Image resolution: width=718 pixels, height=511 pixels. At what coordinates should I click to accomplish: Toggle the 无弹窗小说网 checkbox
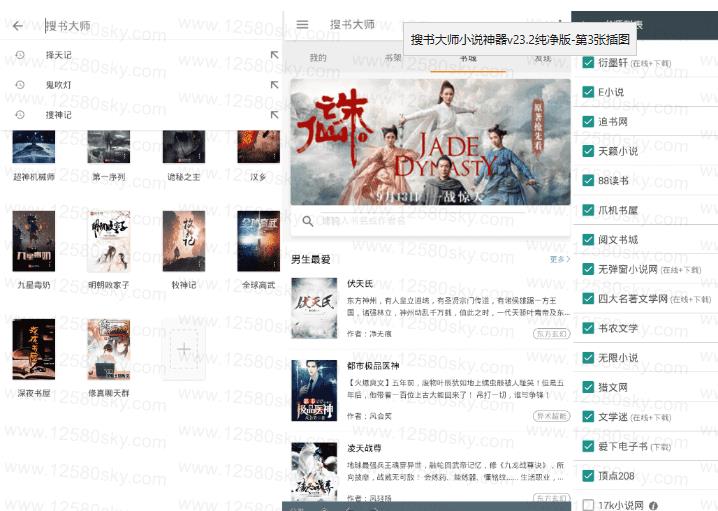coord(588,269)
